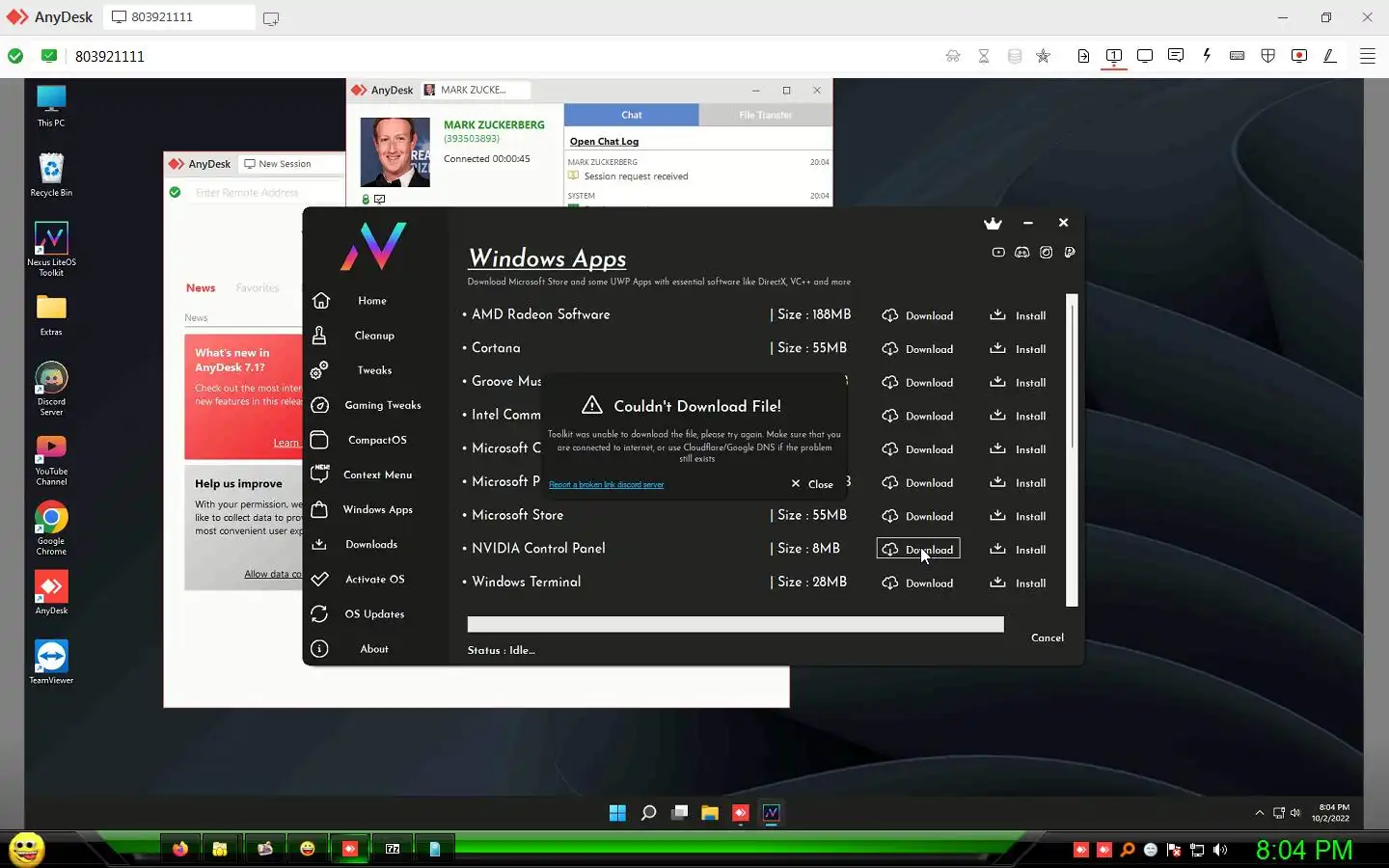The height and width of the screenshot is (868, 1389).
Task: Open File Explorer on remote taskbar
Action: pos(710,813)
